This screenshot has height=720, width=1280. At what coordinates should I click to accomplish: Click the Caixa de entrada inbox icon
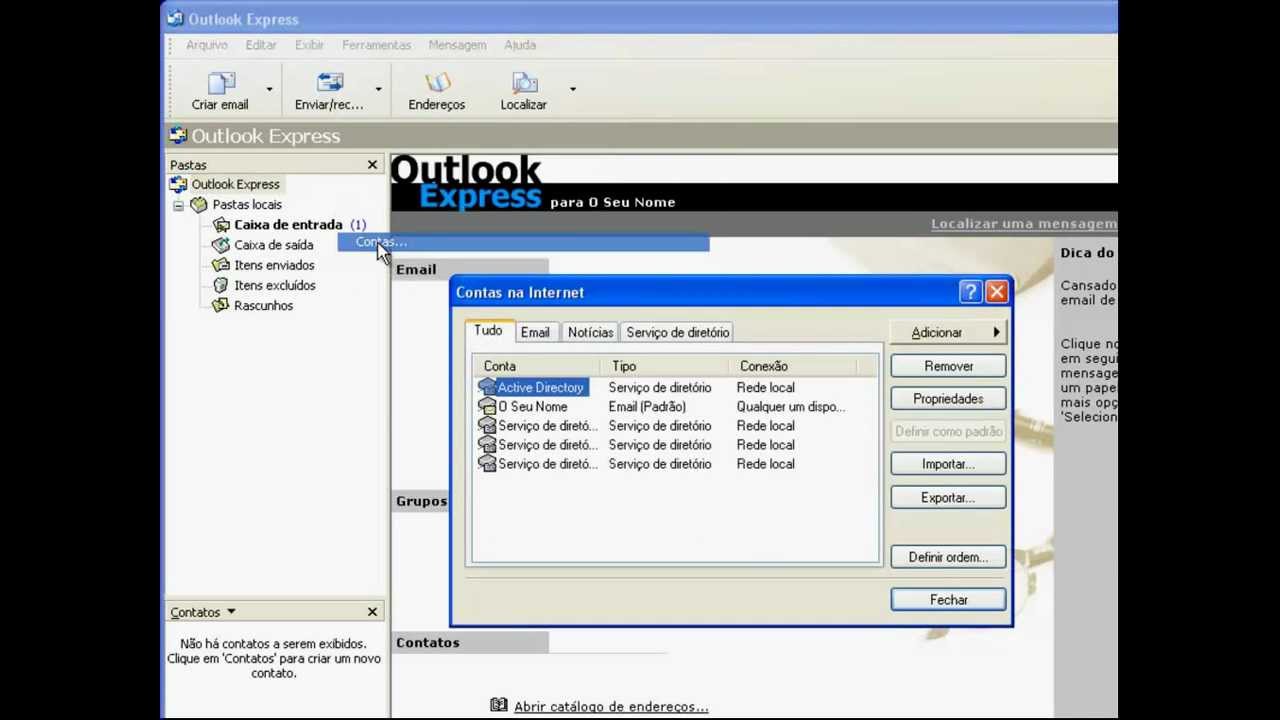(x=221, y=225)
